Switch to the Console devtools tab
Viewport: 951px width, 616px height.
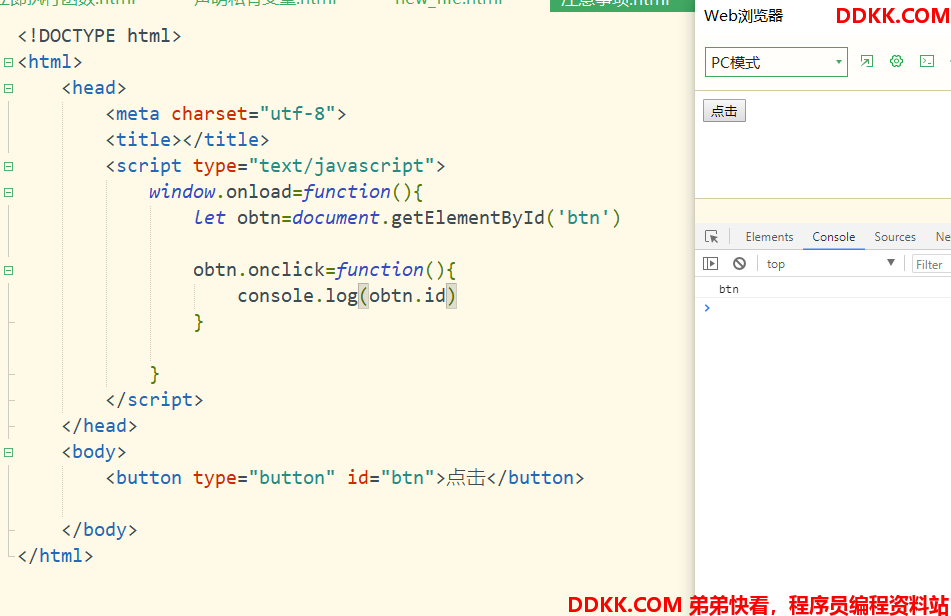(833, 236)
